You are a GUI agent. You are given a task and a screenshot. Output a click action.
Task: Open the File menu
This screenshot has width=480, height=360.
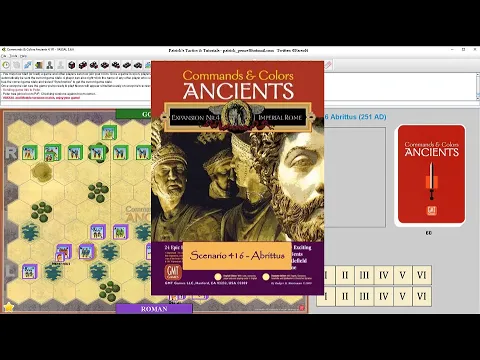pos(4,56)
